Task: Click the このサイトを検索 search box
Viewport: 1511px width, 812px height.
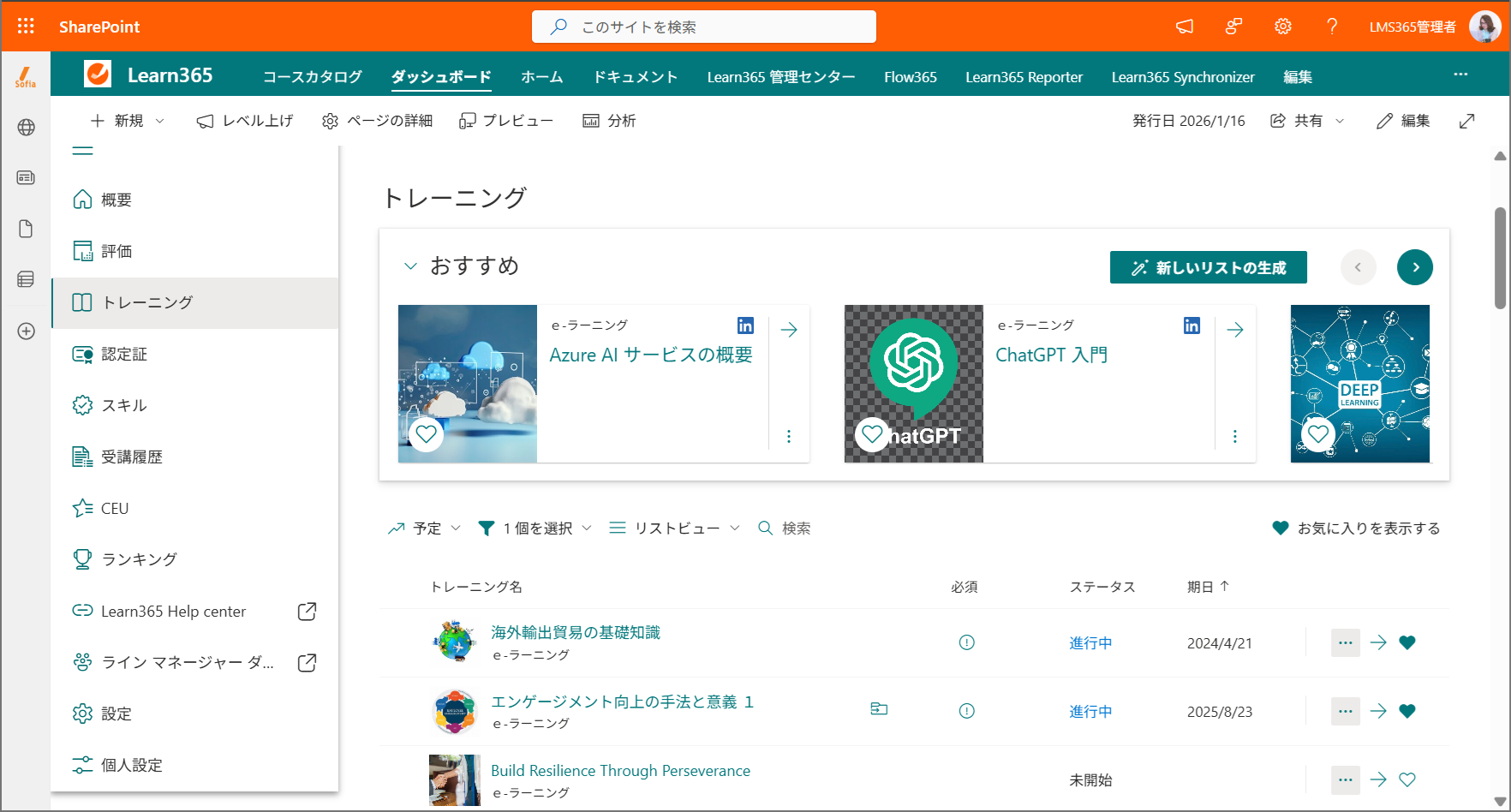Action: click(x=704, y=27)
